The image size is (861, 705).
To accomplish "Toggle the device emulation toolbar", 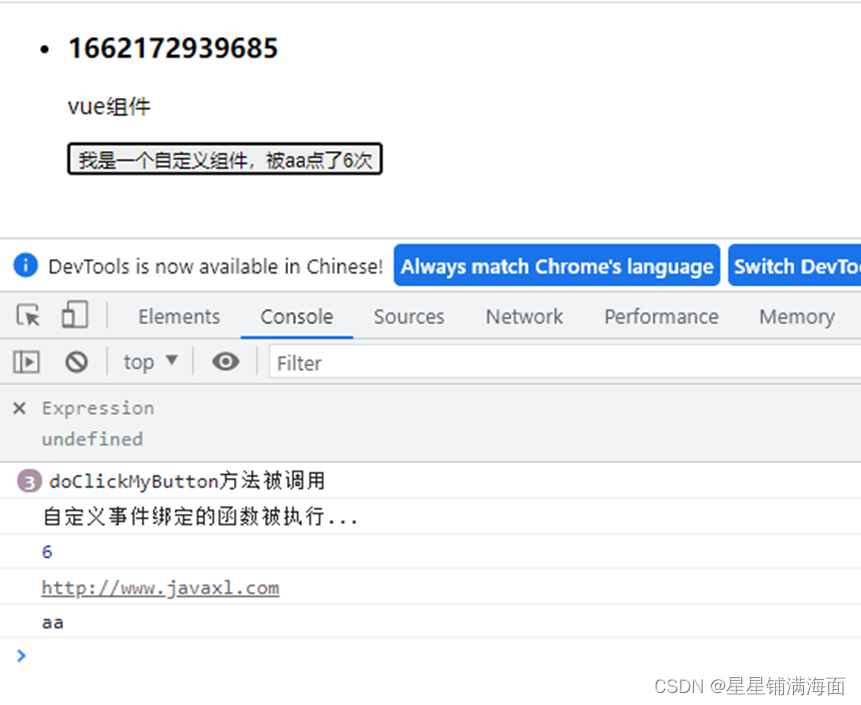I will click(x=75, y=314).
